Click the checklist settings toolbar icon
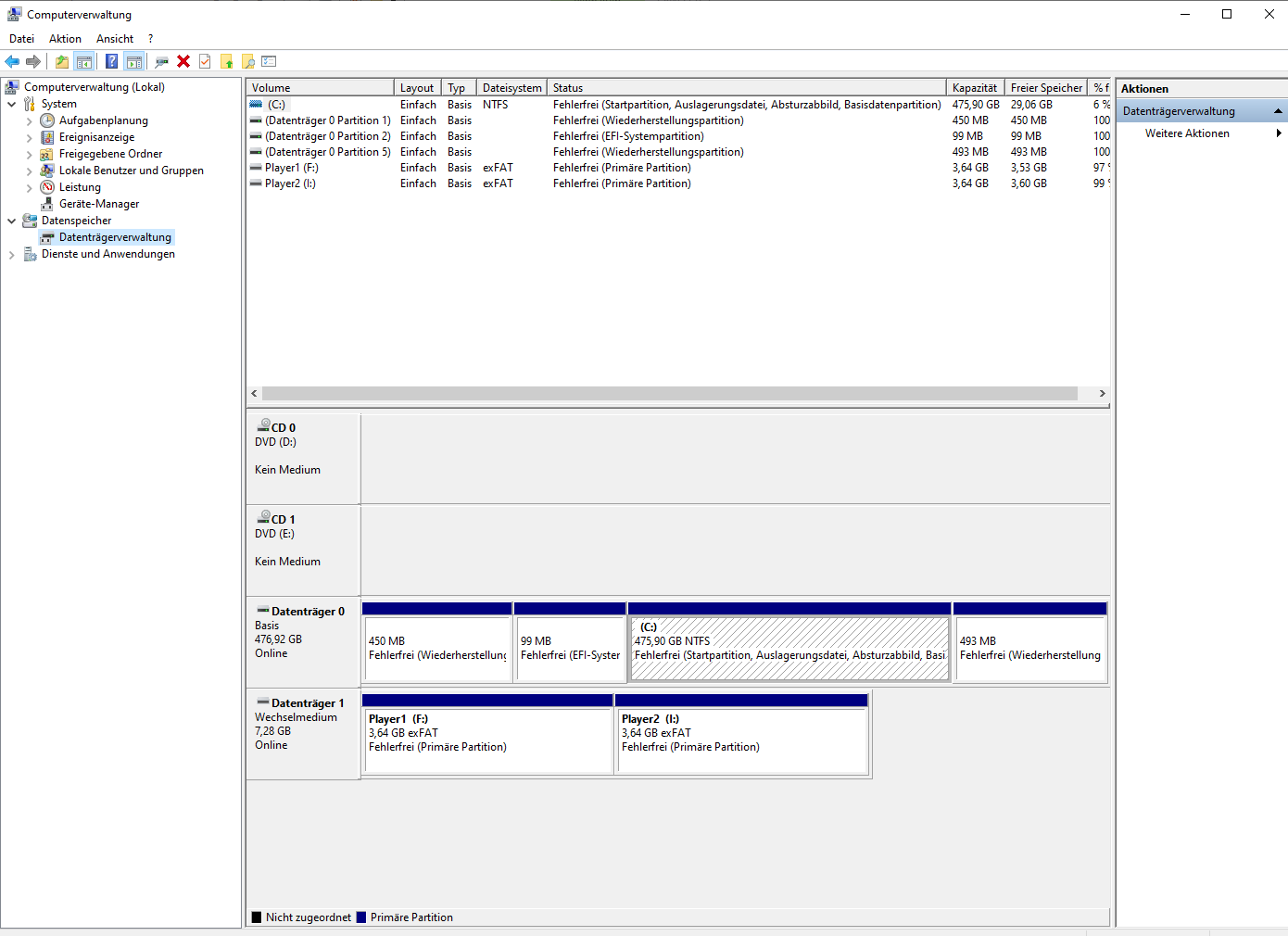1288x936 pixels. click(x=270, y=61)
